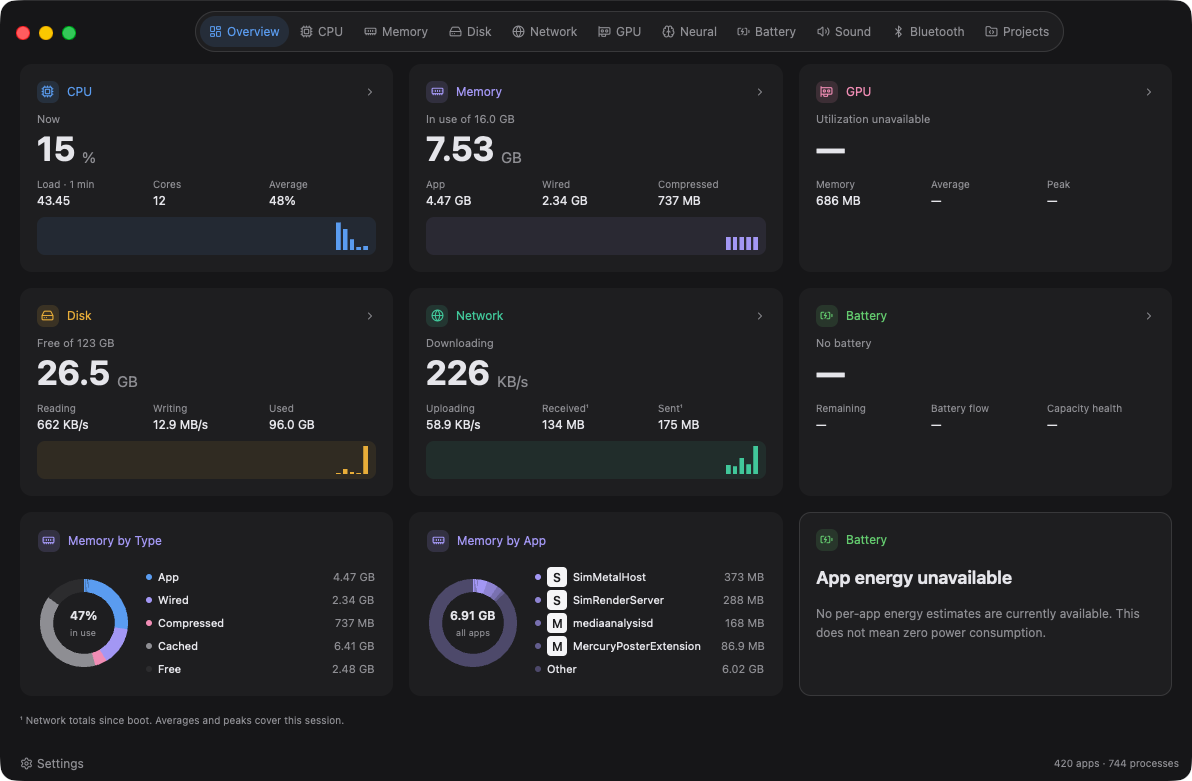
Task: Click the GPU Memory 686 MB value
Action: (x=838, y=201)
